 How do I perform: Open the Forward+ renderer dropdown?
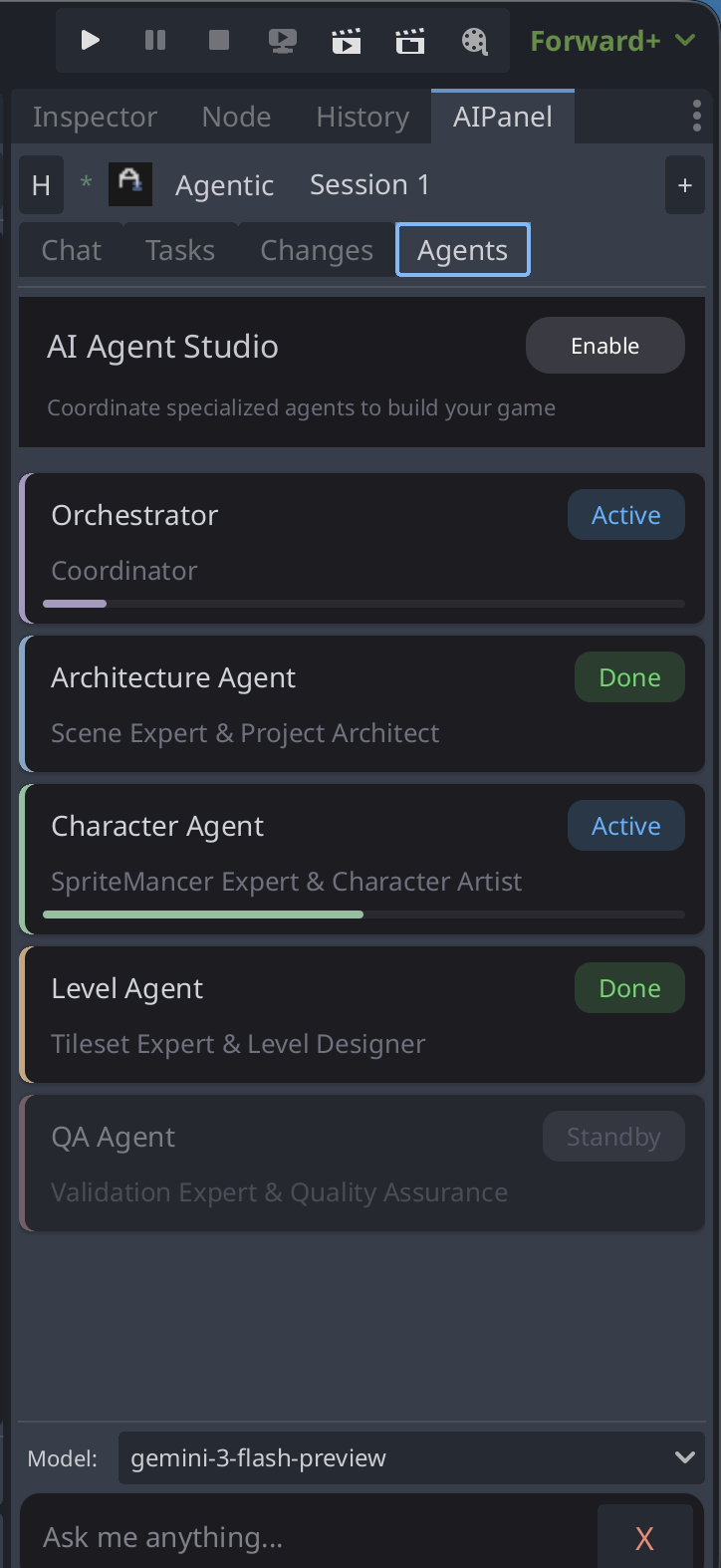tap(612, 41)
